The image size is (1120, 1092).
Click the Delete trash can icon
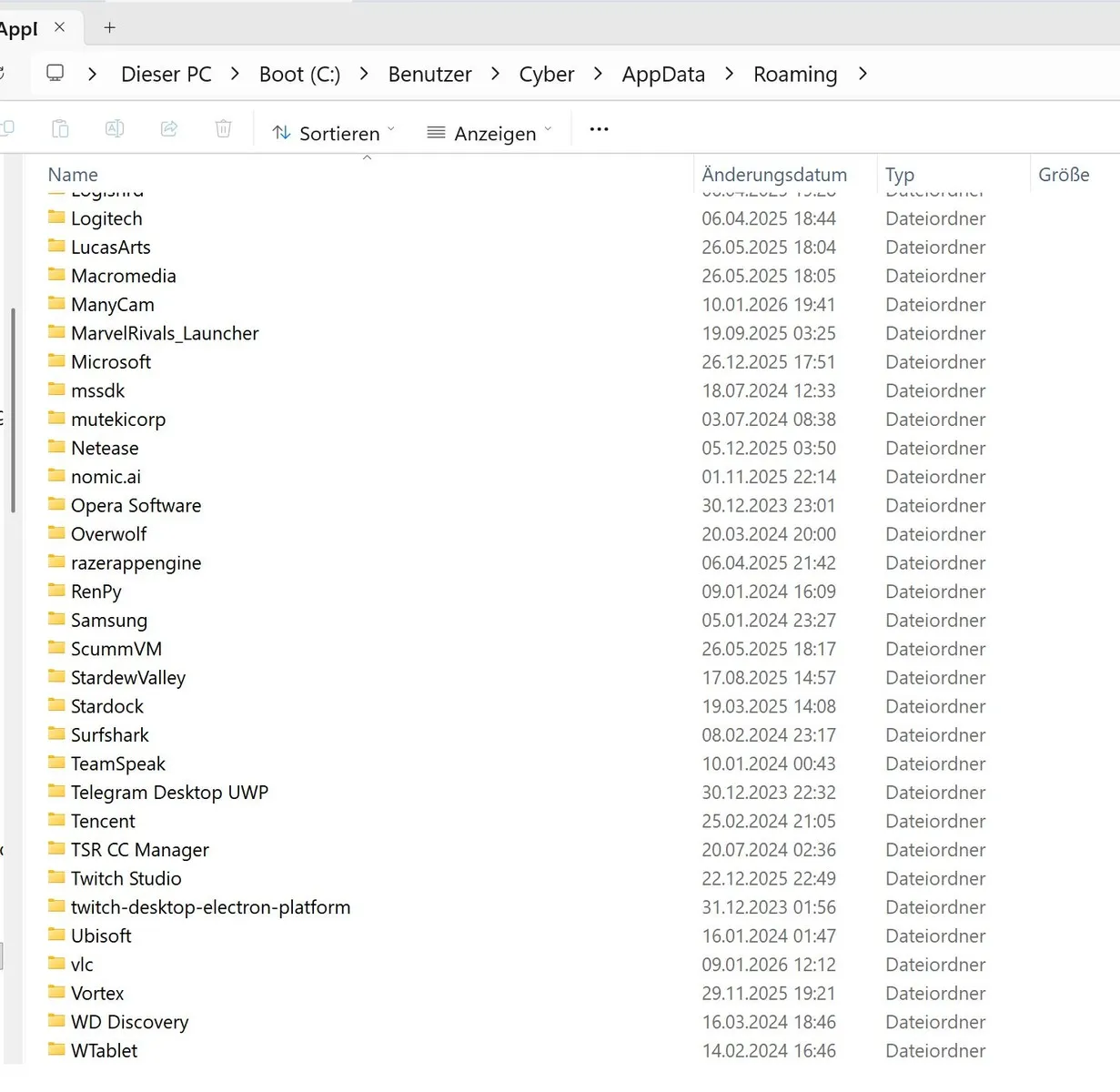223,129
